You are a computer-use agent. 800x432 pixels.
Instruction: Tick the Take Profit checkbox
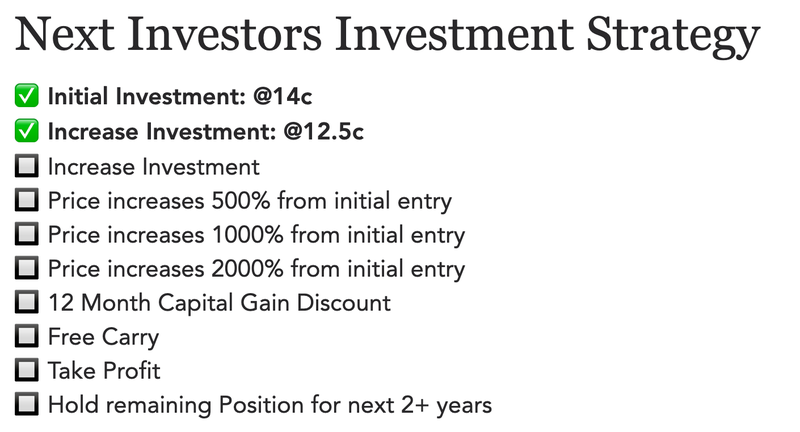point(27,370)
